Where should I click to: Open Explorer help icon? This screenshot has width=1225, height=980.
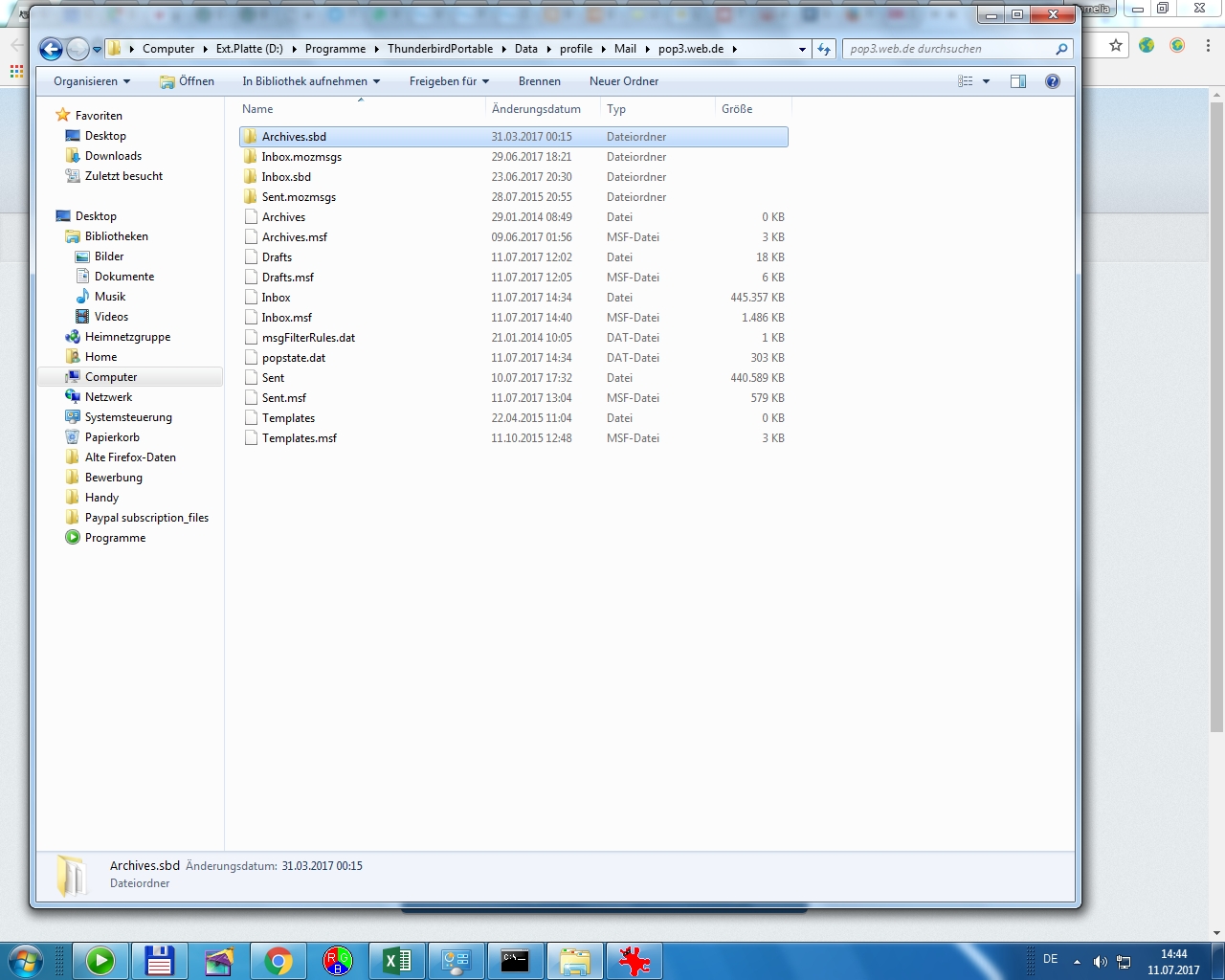(x=1053, y=81)
